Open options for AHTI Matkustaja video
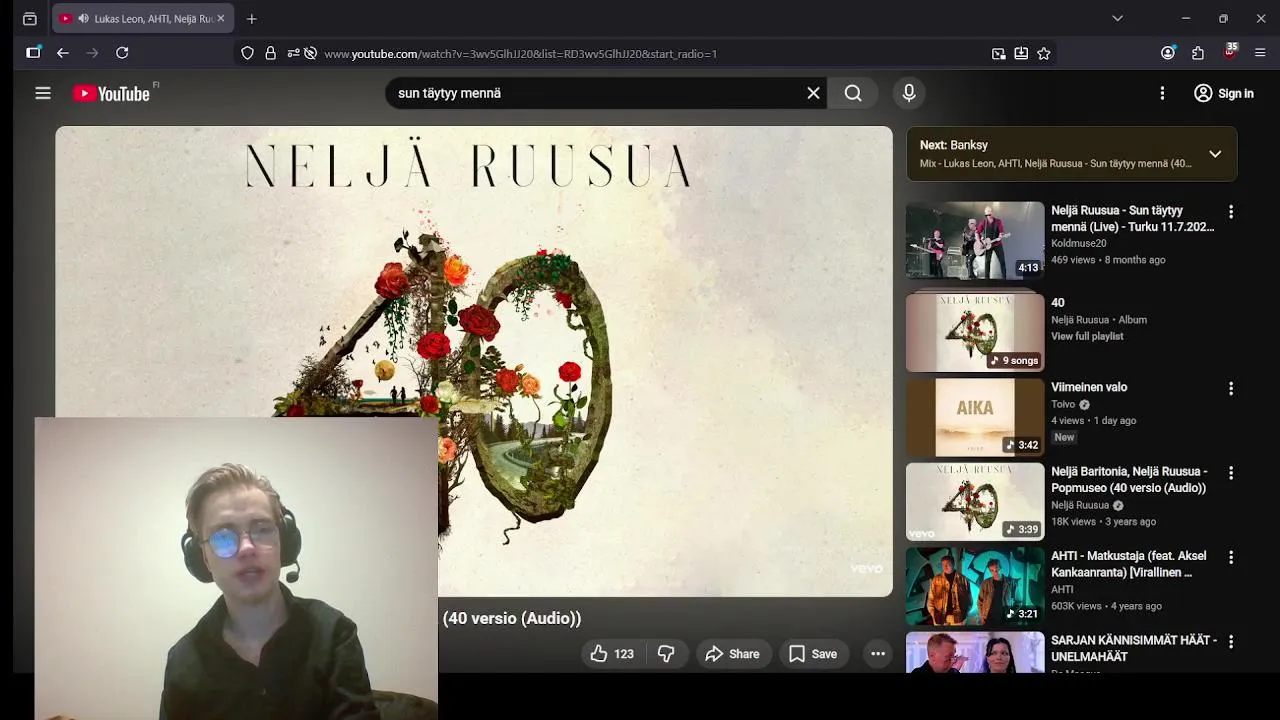The image size is (1280, 720). [x=1231, y=557]
